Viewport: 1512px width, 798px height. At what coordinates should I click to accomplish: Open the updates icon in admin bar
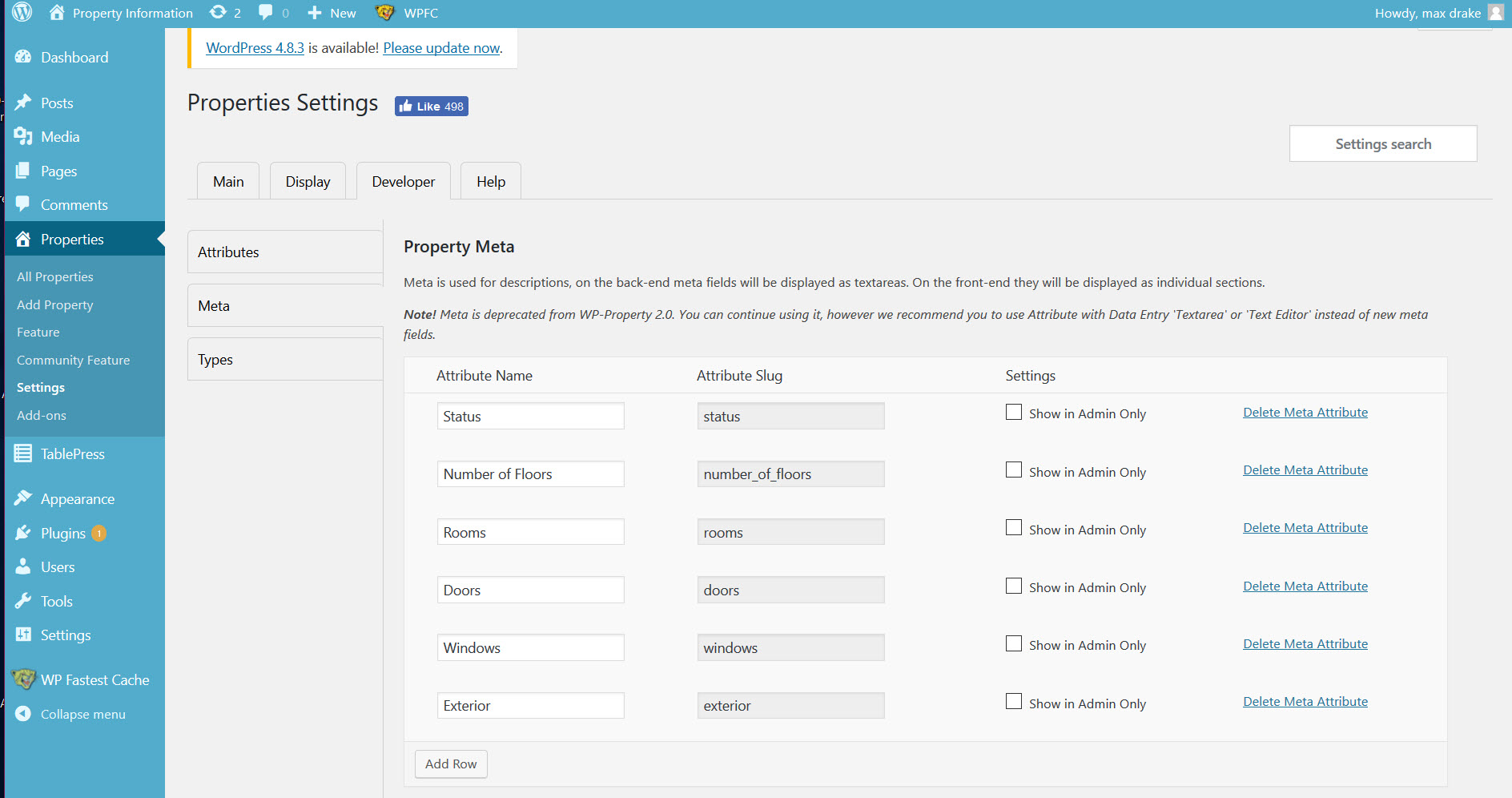pos(218,13)
